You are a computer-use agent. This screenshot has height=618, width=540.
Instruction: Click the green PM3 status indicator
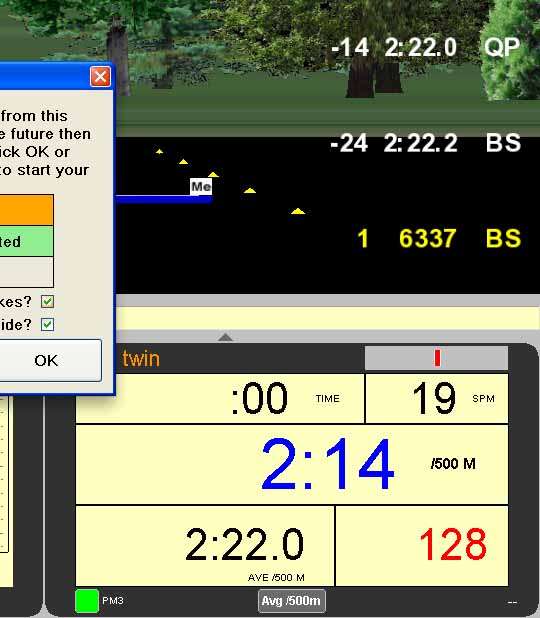[87, 601]
